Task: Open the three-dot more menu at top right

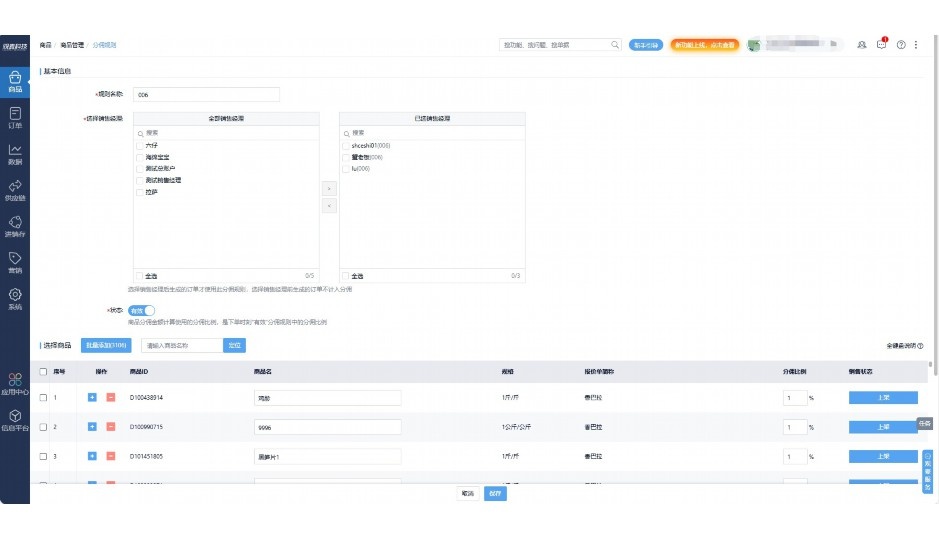Action: pyautogui.click(x=916, y=45)
